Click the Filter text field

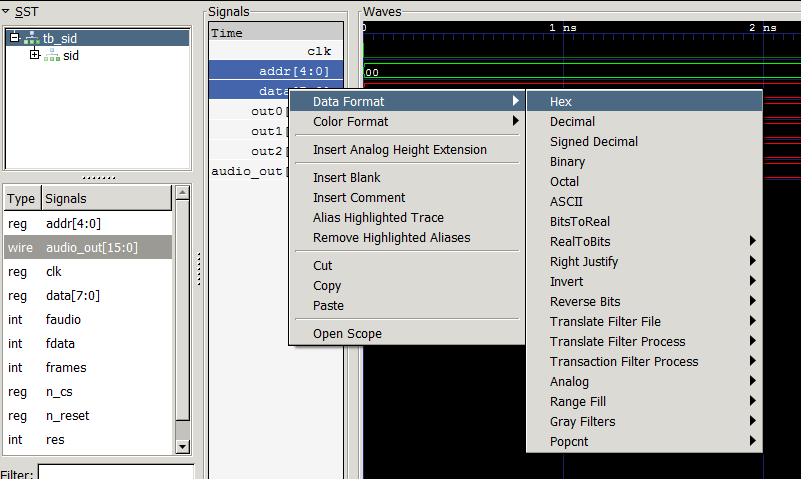coord(115,472)
